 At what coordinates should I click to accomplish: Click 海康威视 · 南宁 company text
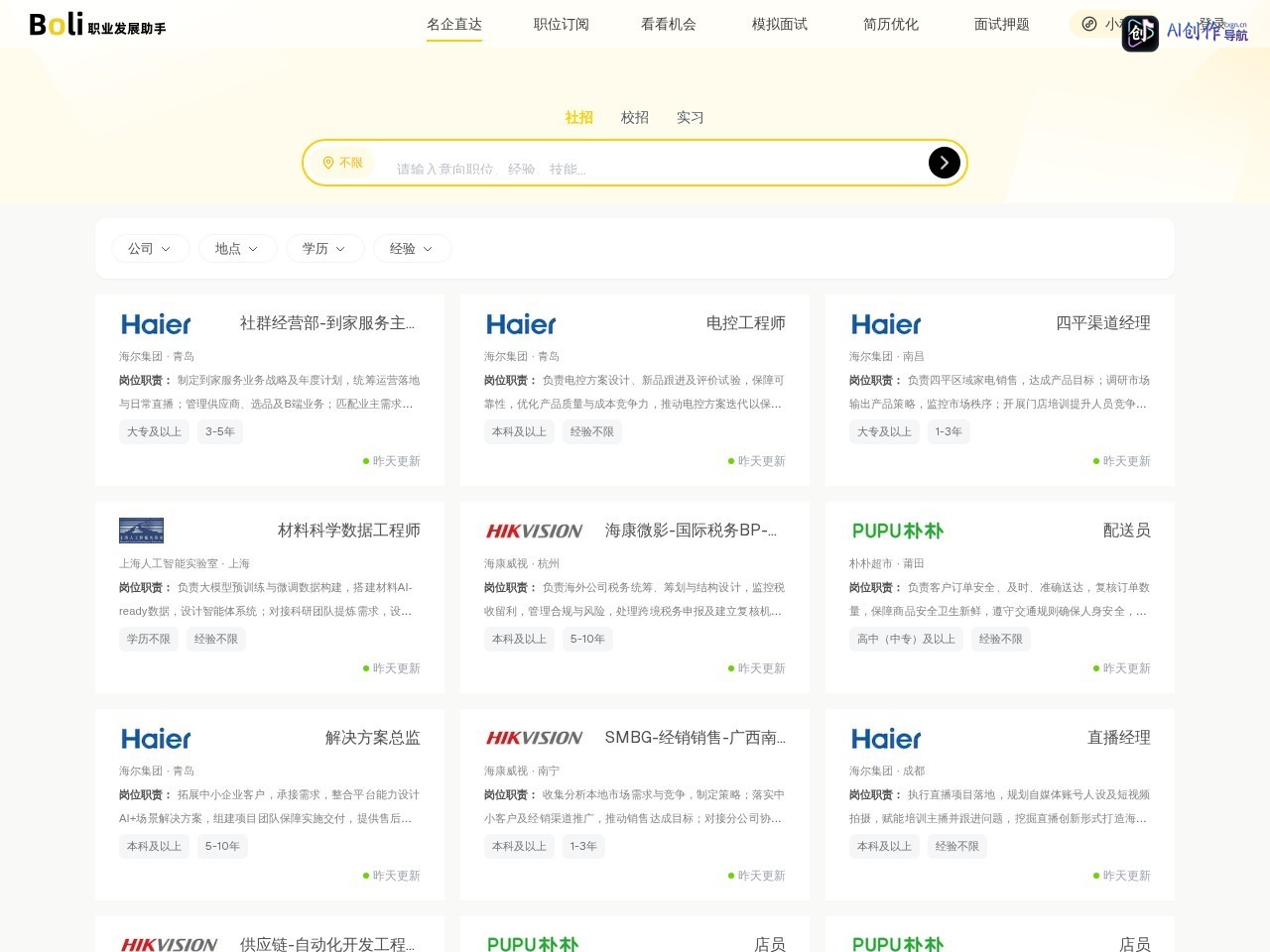pos(522,771)
